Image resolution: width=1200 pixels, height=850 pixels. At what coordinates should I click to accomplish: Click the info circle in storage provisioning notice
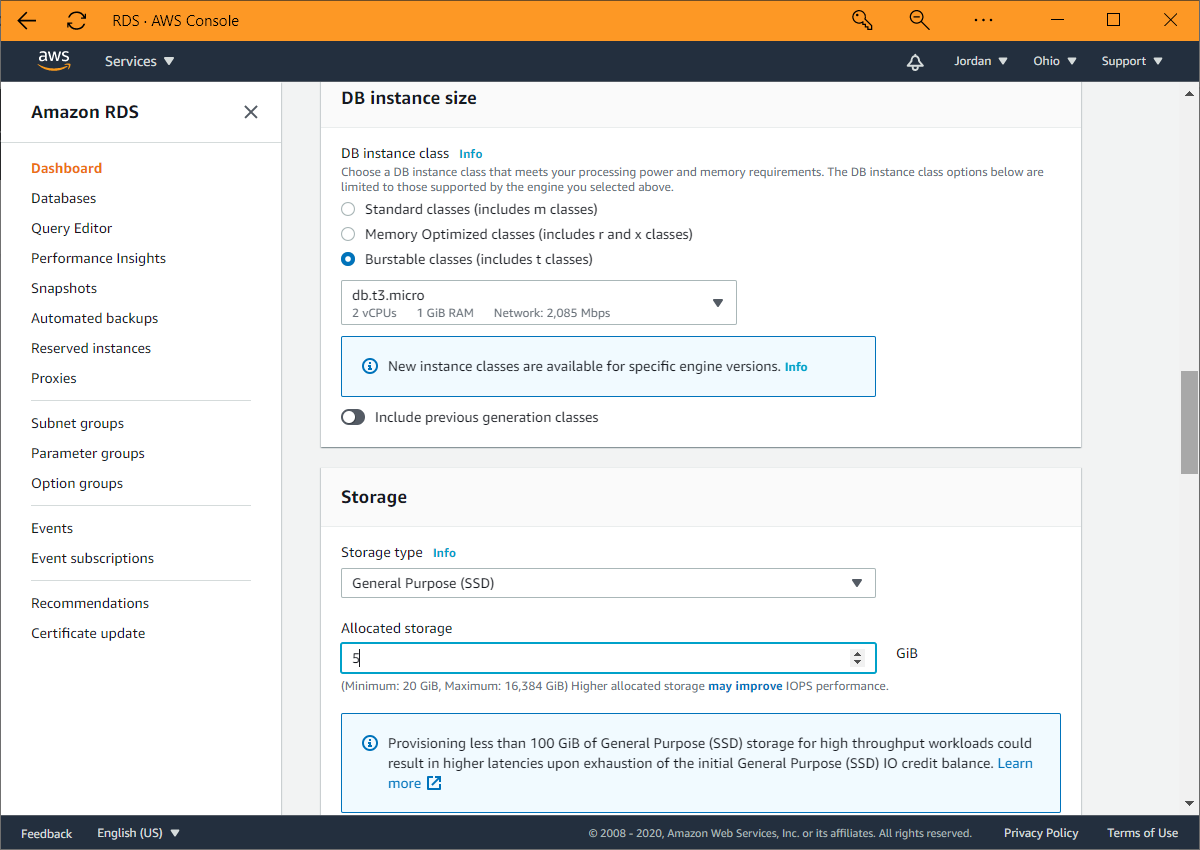(370, 743)
